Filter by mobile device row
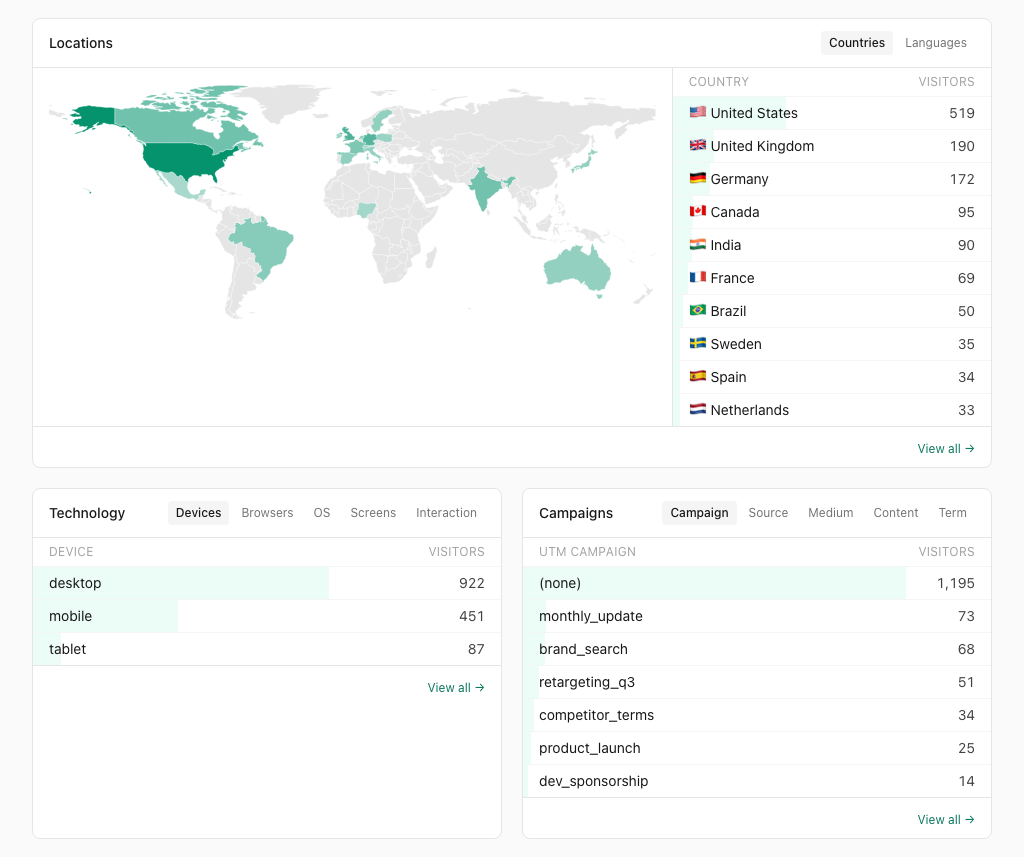This screenshot has width=1024, height=857. 267,616
